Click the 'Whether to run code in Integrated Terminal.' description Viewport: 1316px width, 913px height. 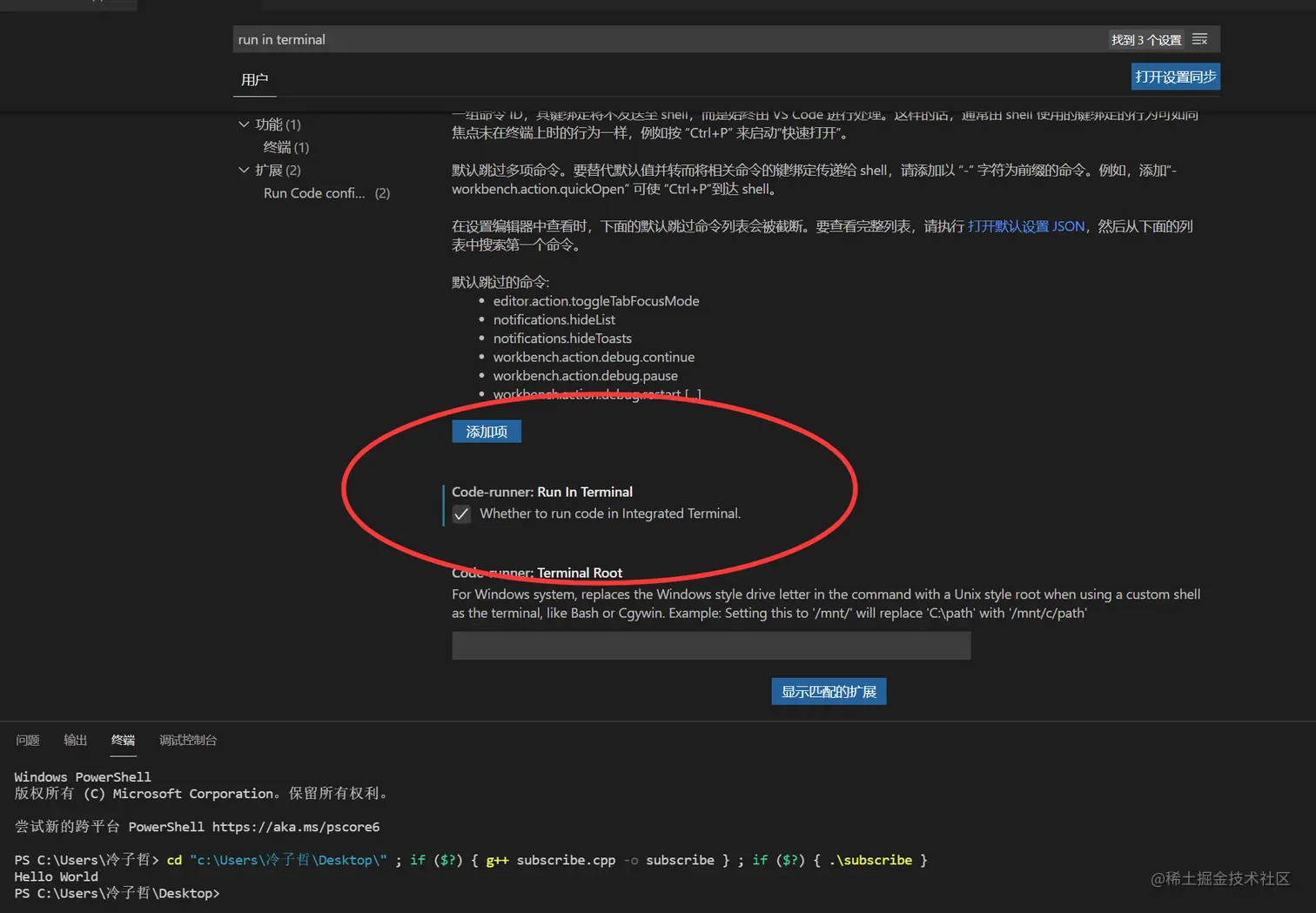[610, 514]
